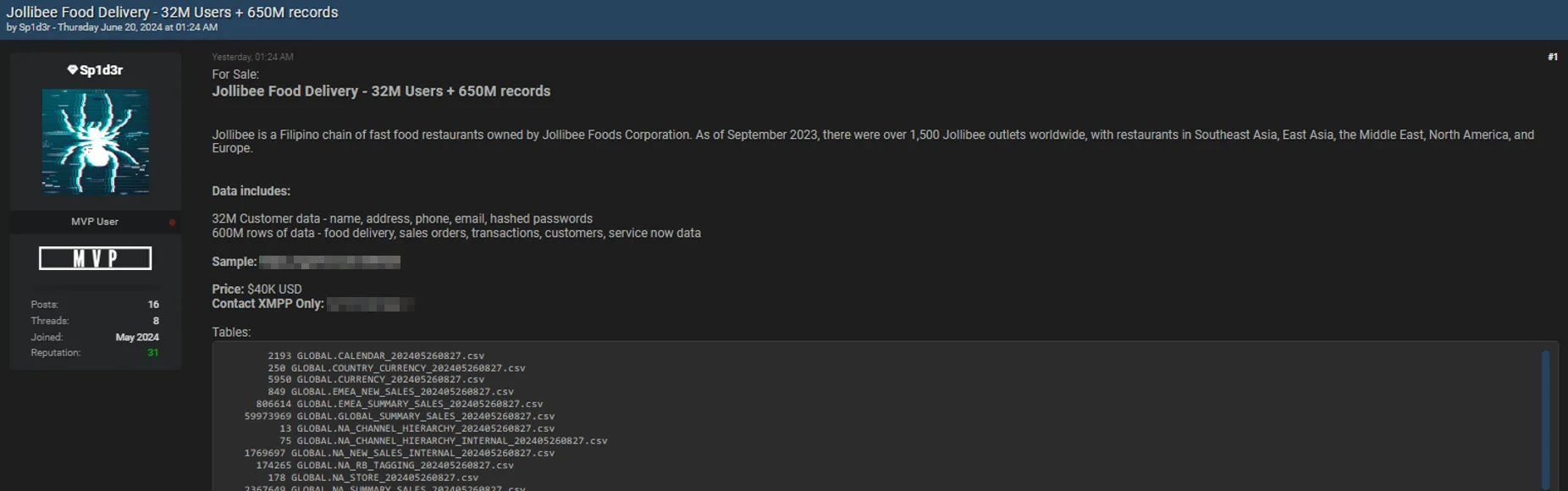Image resolution: width=1568 pixels, height=491 pixels.
Task: Click the Reputation value 31
Action: point(153,353)
